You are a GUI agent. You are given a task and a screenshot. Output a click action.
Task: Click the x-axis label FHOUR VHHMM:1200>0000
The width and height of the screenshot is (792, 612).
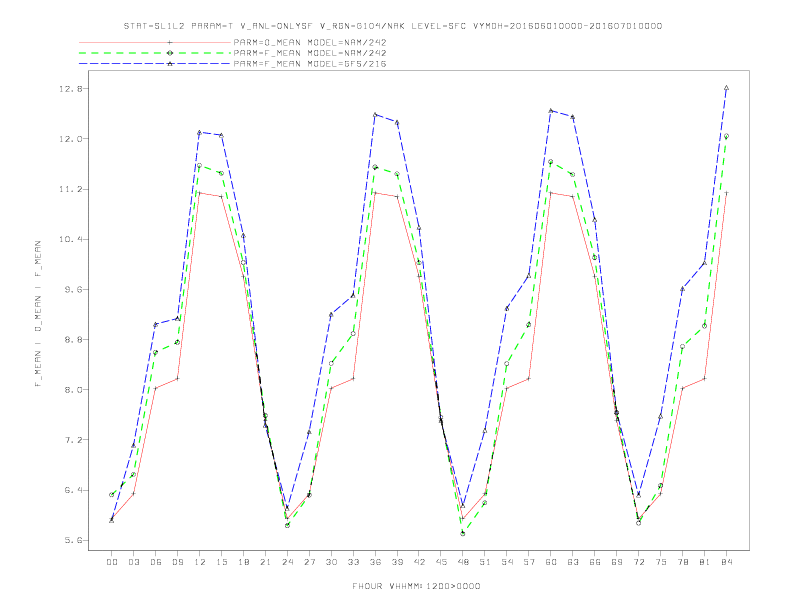[x=416, y=586]
